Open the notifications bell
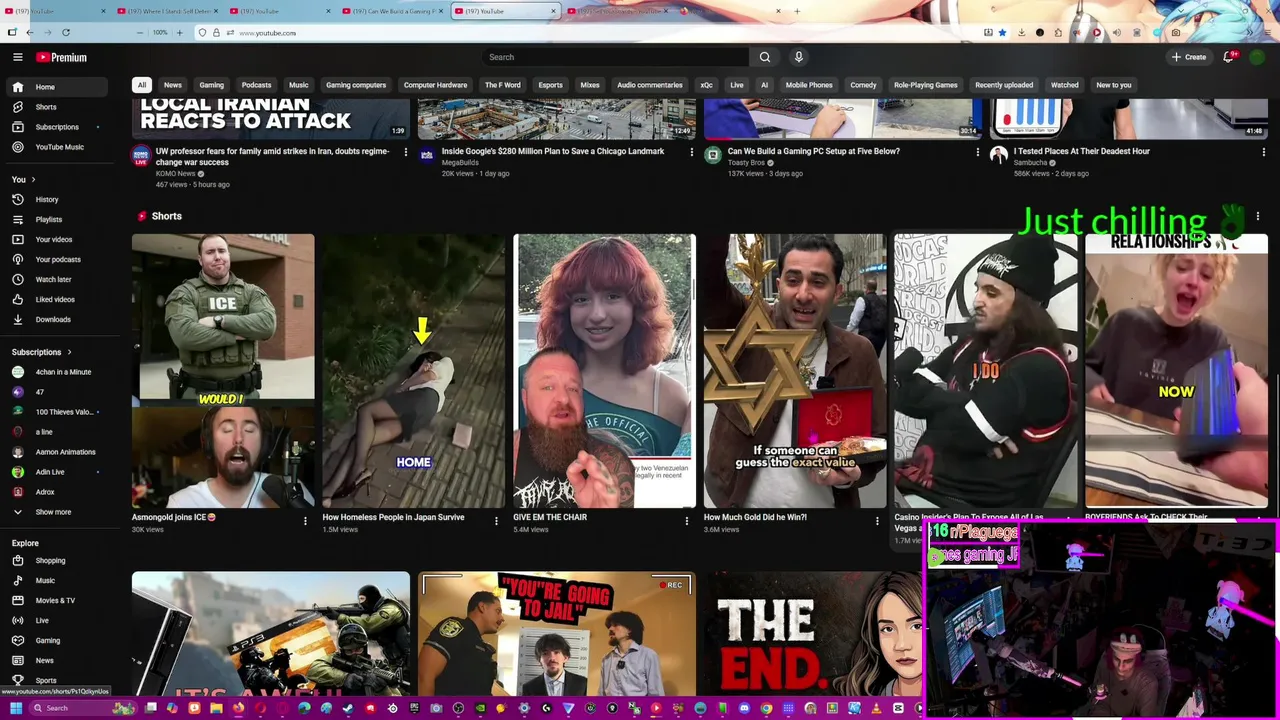 [x=1229, y=57]
